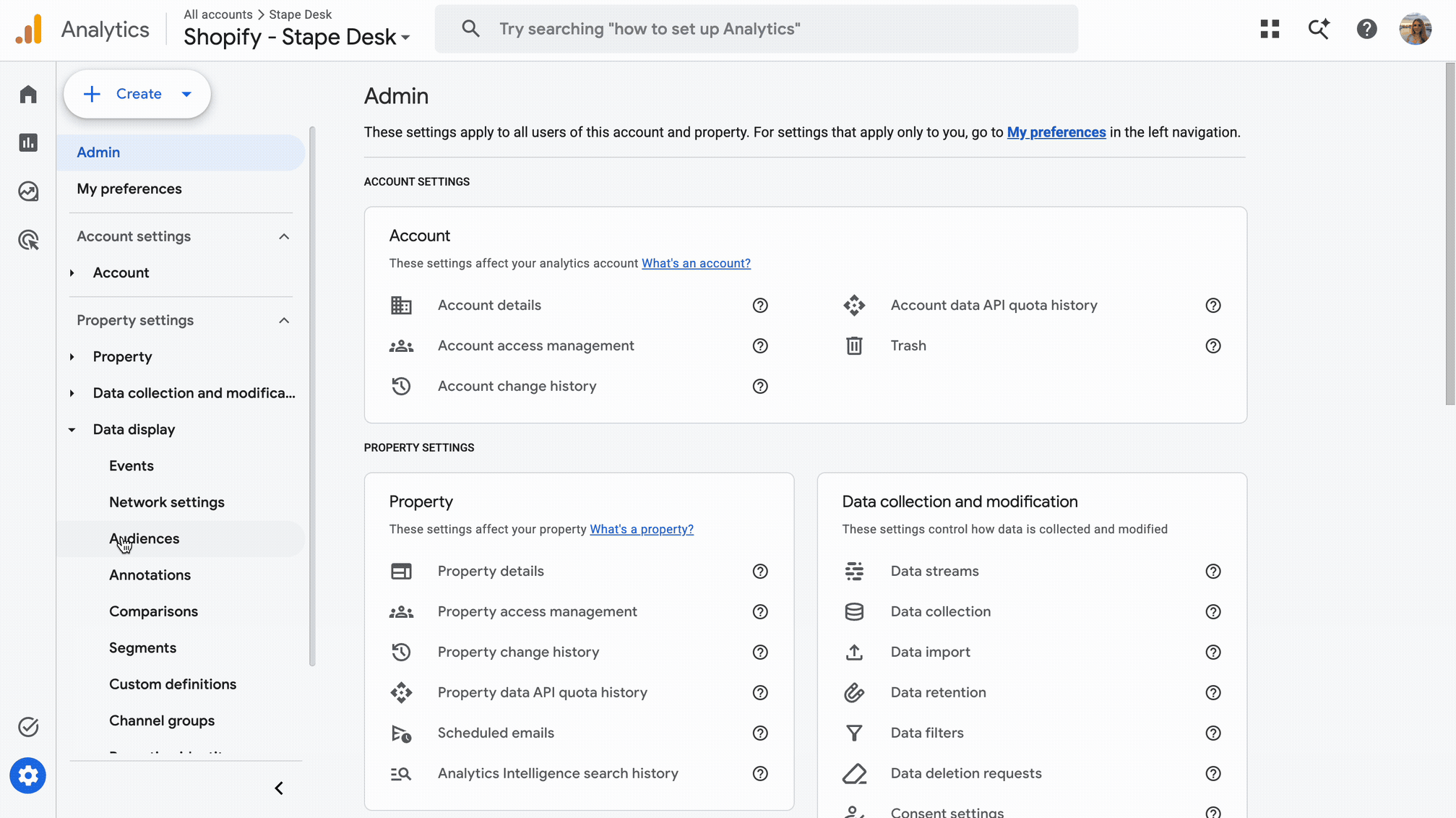Click help icon next to Data retention

tap(1213, 693)
